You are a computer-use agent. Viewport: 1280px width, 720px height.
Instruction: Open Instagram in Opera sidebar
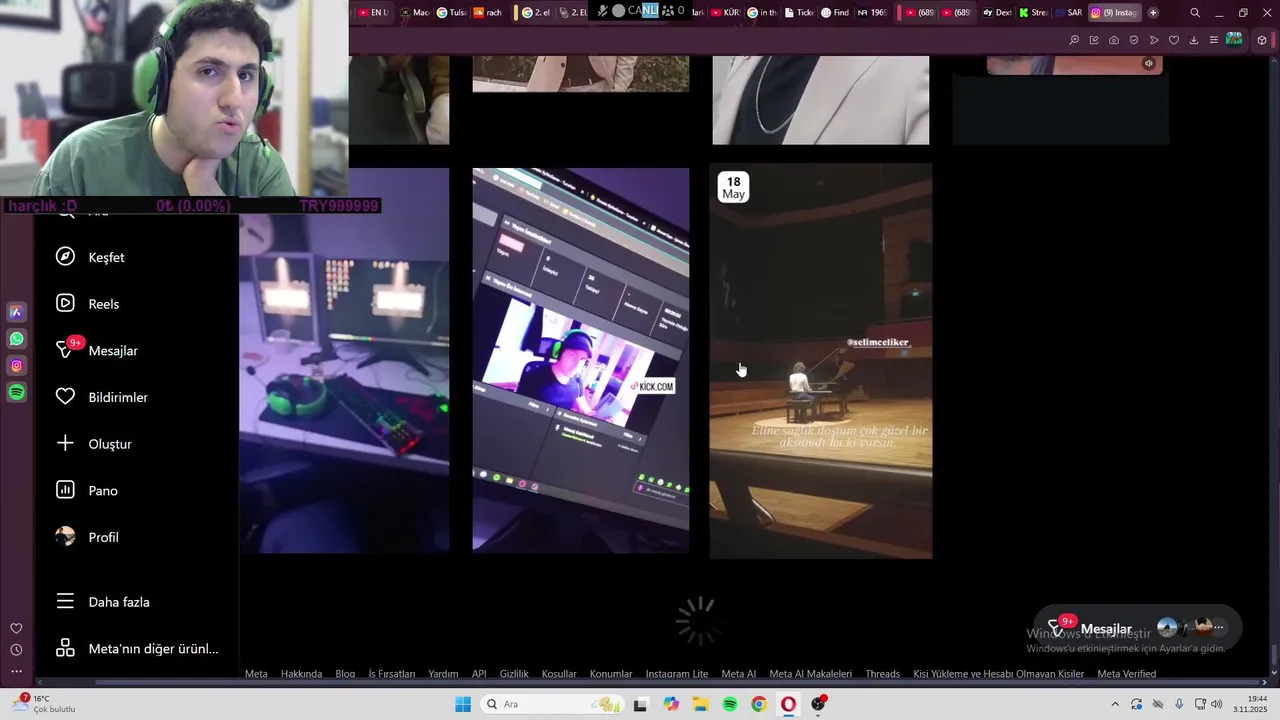coord(16,366)
